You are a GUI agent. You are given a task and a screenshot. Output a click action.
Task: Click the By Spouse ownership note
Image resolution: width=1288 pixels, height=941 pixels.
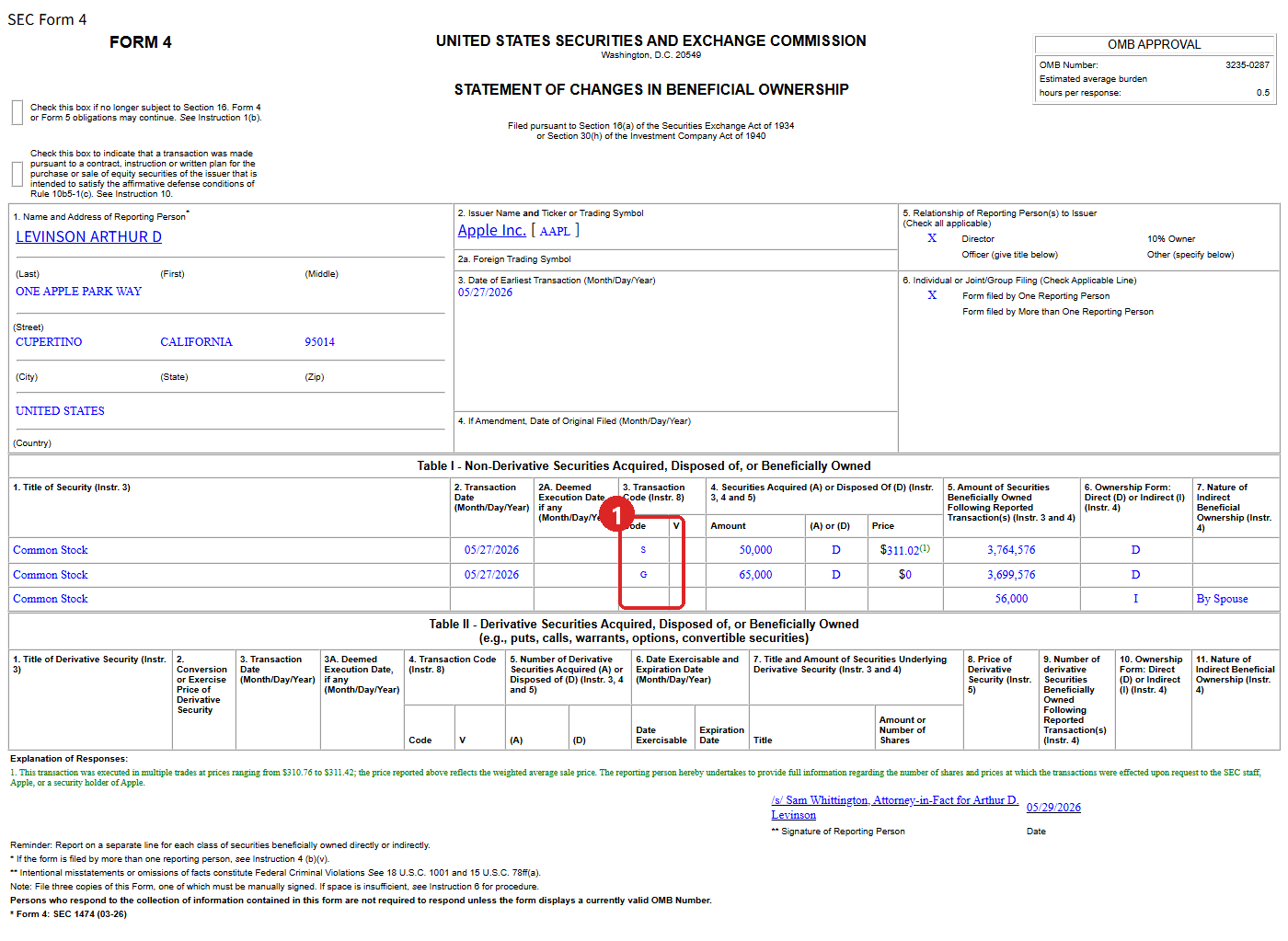click(x=1222, y=599)
